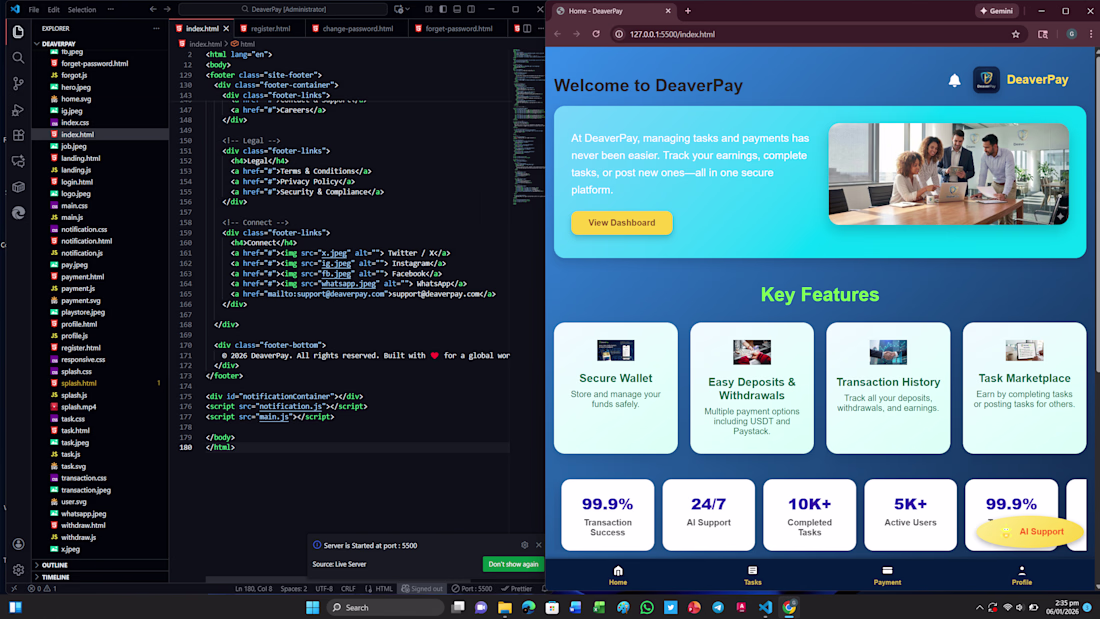Click the DeaverPay logo image in page header
The width and height of the screenshot is (1100, 619).
[986, 79]
